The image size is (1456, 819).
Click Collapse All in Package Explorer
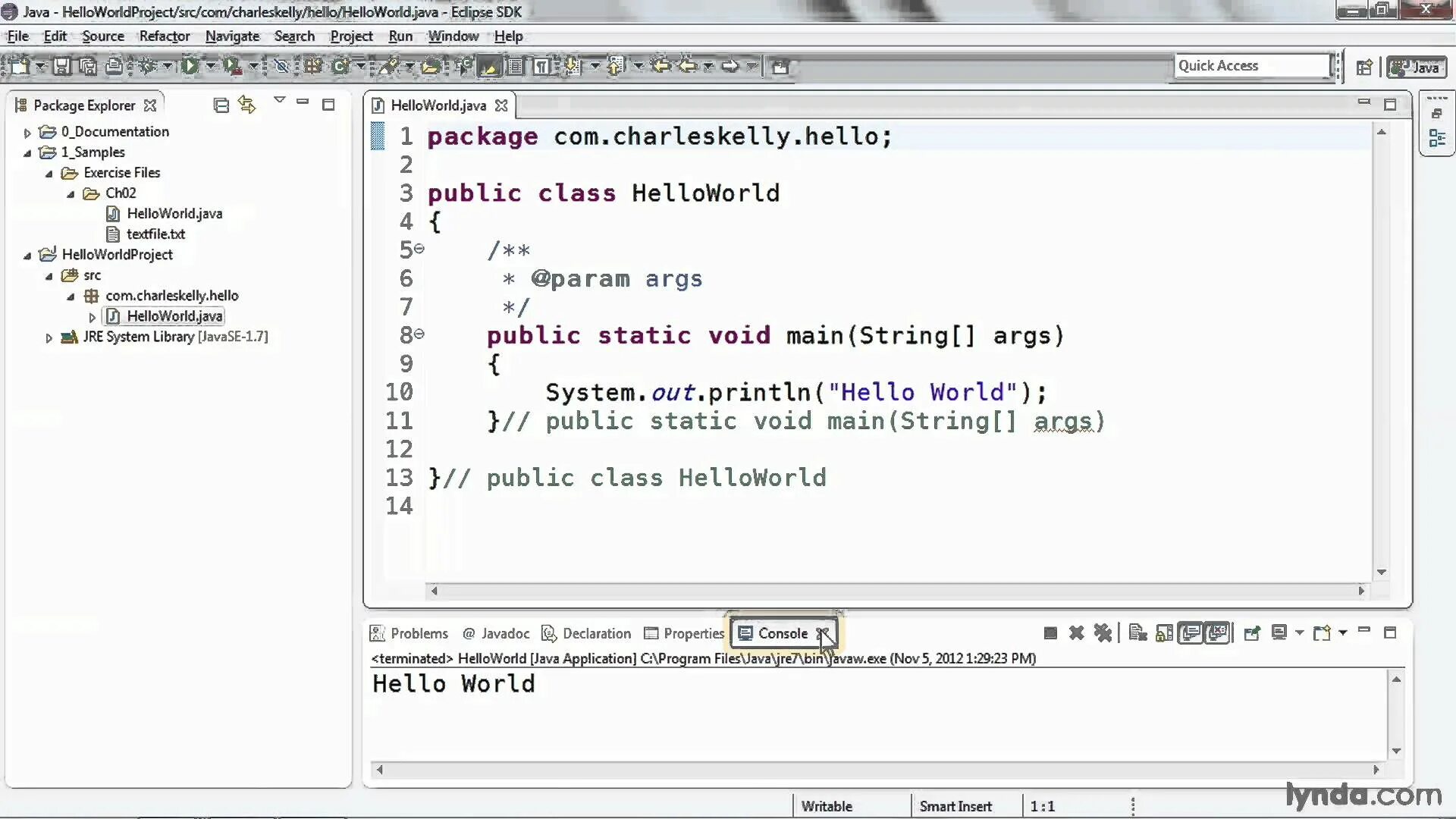pyautogui.click(x=221, y=105)
